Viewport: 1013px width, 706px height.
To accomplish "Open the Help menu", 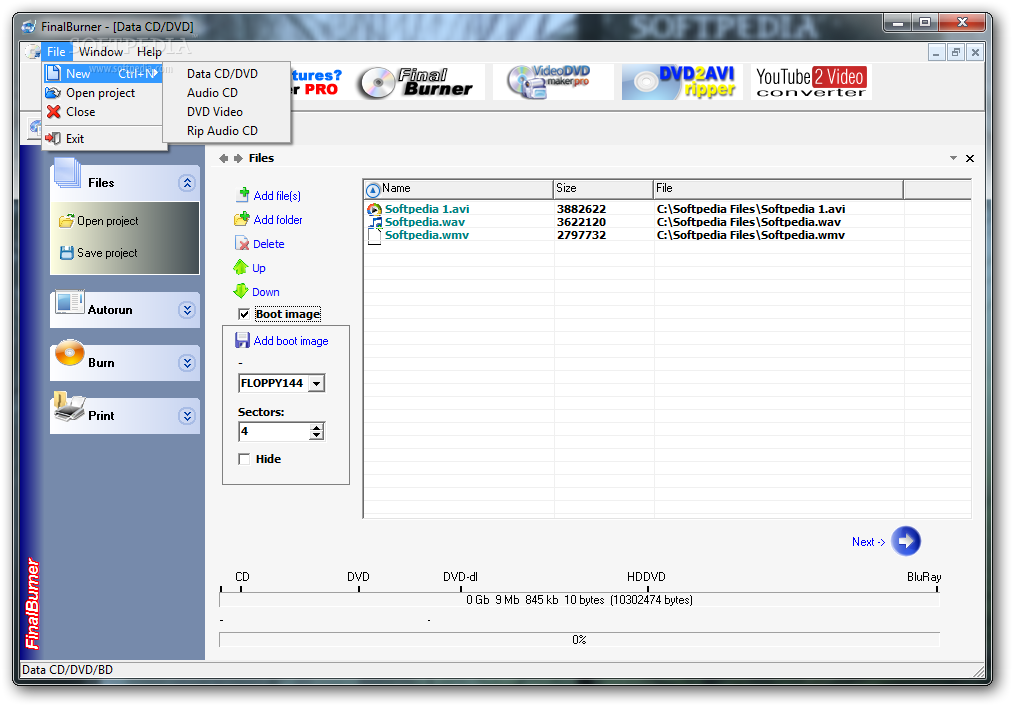I will pos(149,52).
